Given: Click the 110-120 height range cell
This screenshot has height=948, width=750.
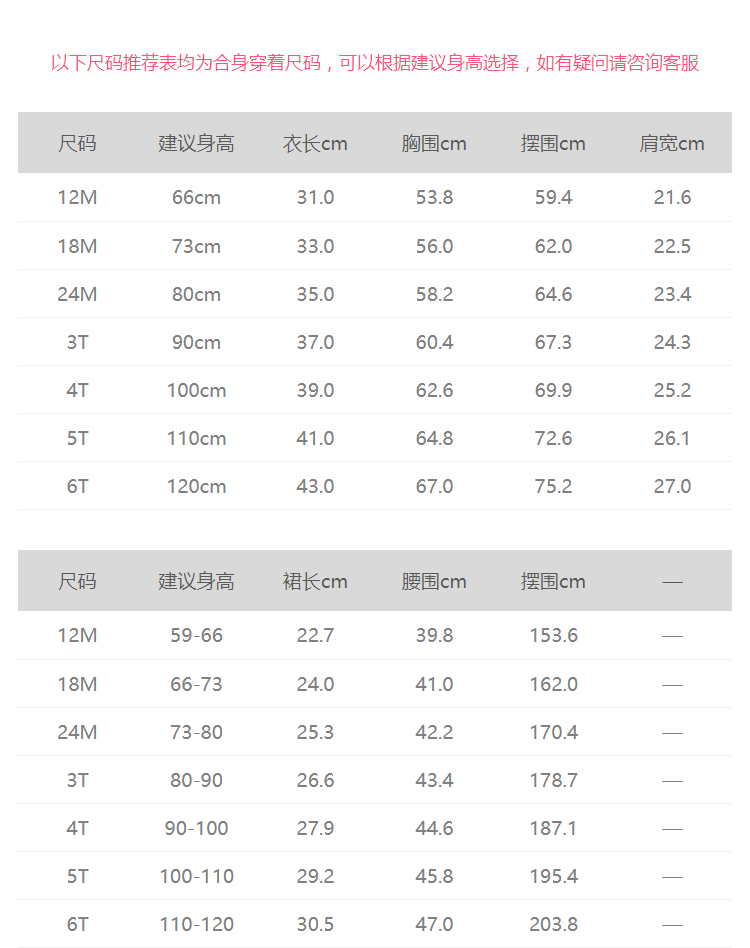Looking at the screenshot, I should click(x=196, y=924).
